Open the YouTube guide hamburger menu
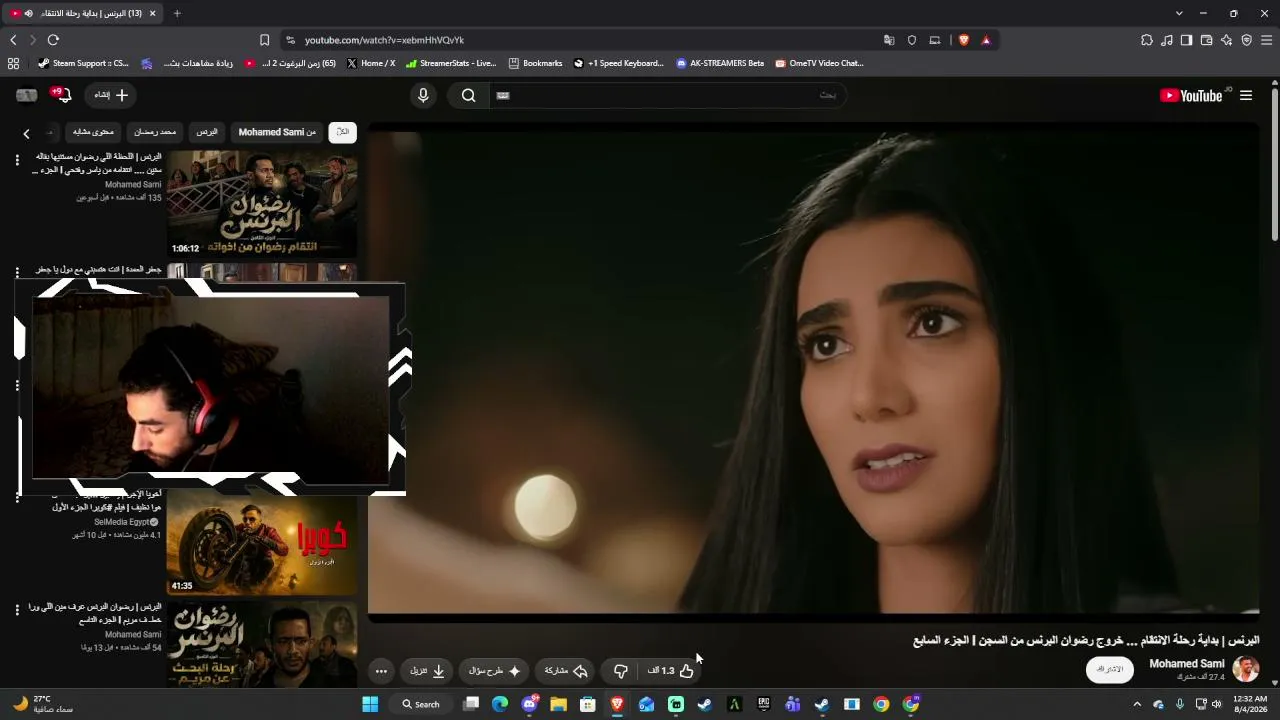1280x720 pixels. pos(1246,95)
